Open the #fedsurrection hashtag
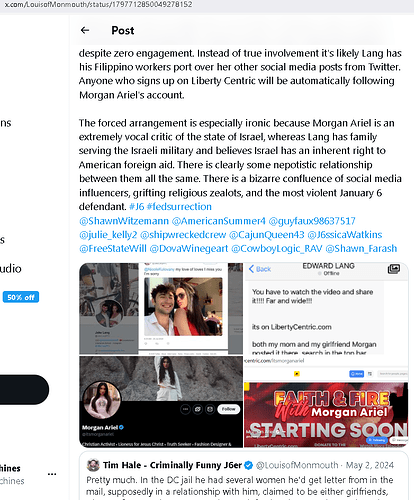414x500 pixels. coord(179,207)
